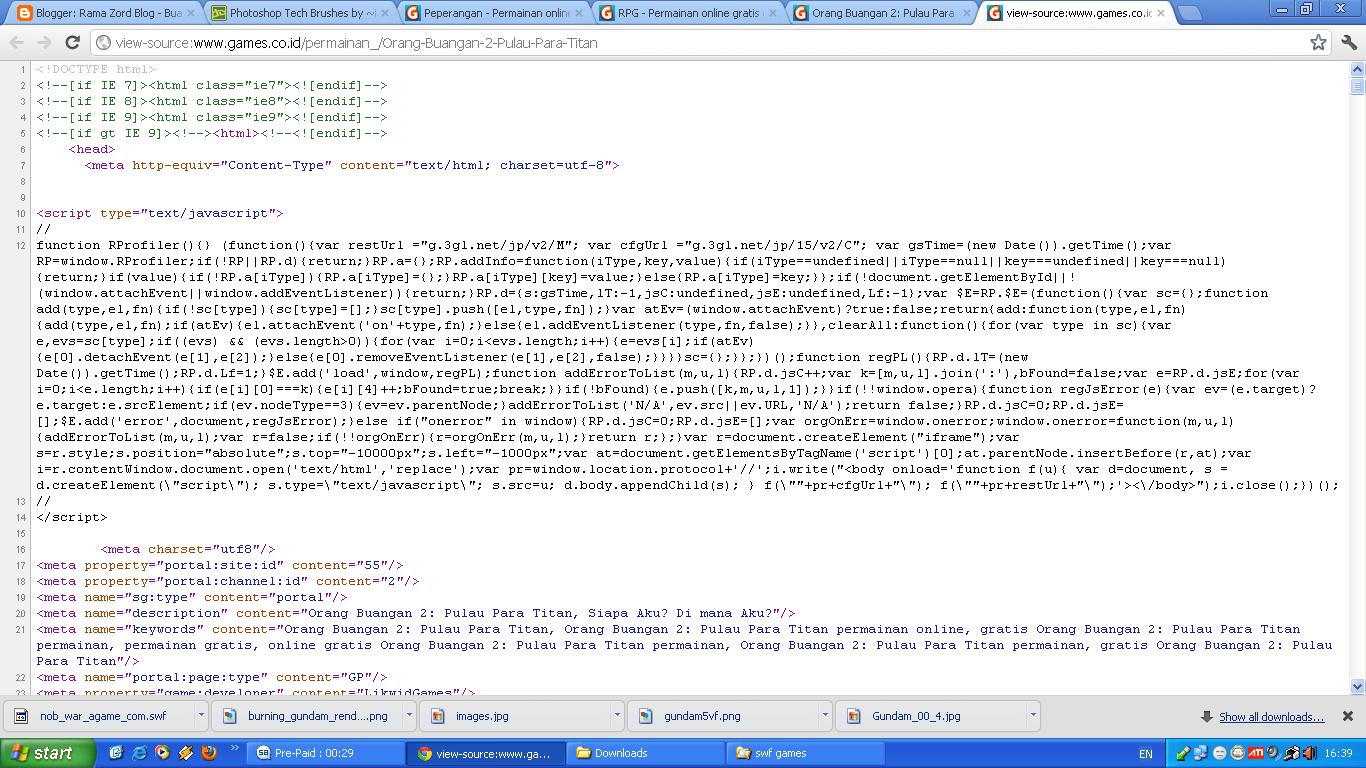Launch Show Desktop from quick launch
This screenshot has height=768, width=1366.
[115, 753]
